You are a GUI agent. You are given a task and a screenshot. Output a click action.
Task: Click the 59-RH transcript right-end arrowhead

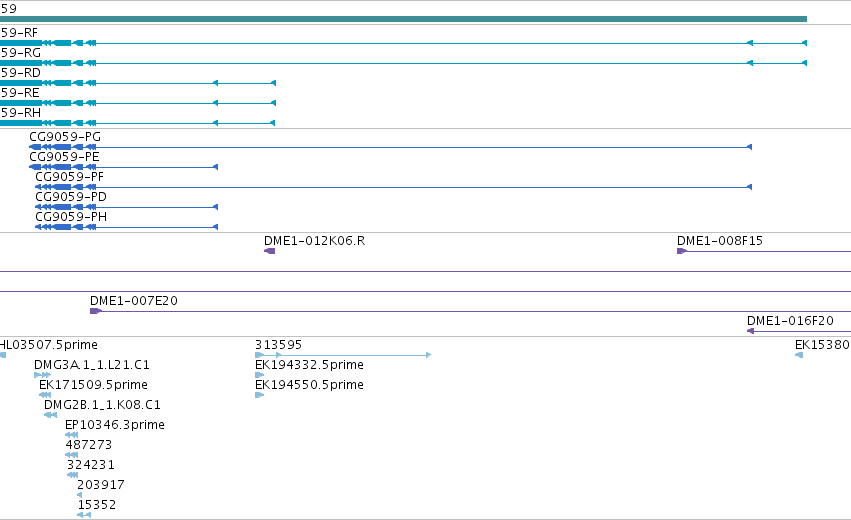[273, 123]
